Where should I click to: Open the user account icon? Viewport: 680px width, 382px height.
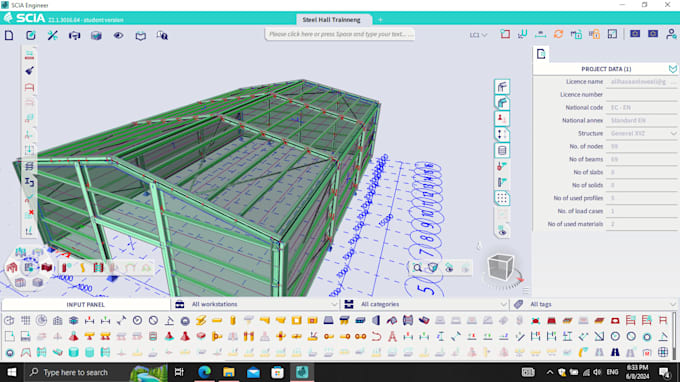point(671,34)
